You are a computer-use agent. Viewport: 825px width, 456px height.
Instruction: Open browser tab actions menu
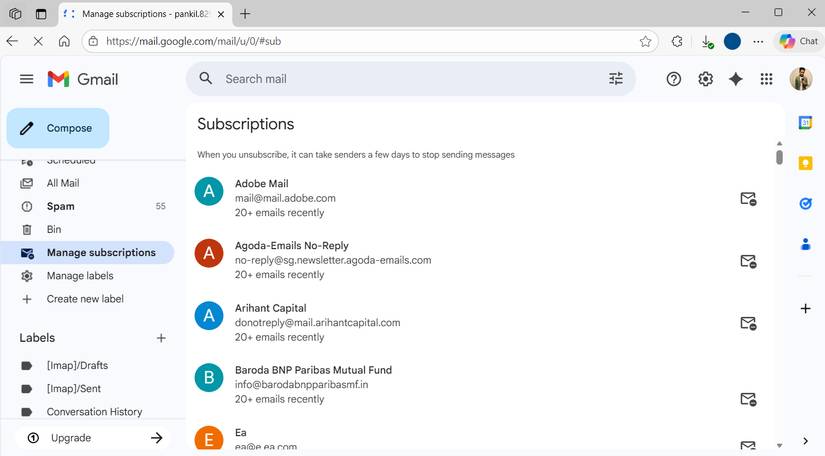[41, 14]
